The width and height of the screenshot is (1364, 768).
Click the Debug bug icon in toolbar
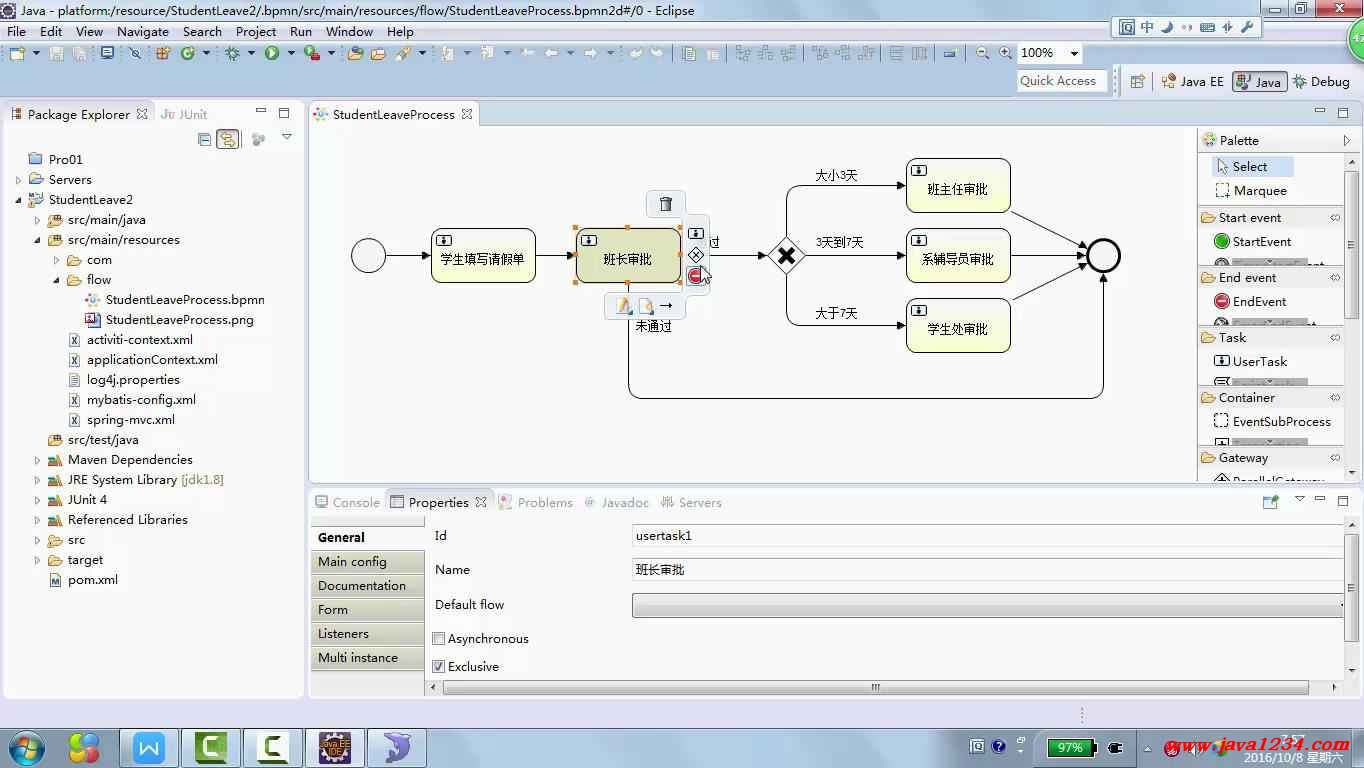pos(232,53)
